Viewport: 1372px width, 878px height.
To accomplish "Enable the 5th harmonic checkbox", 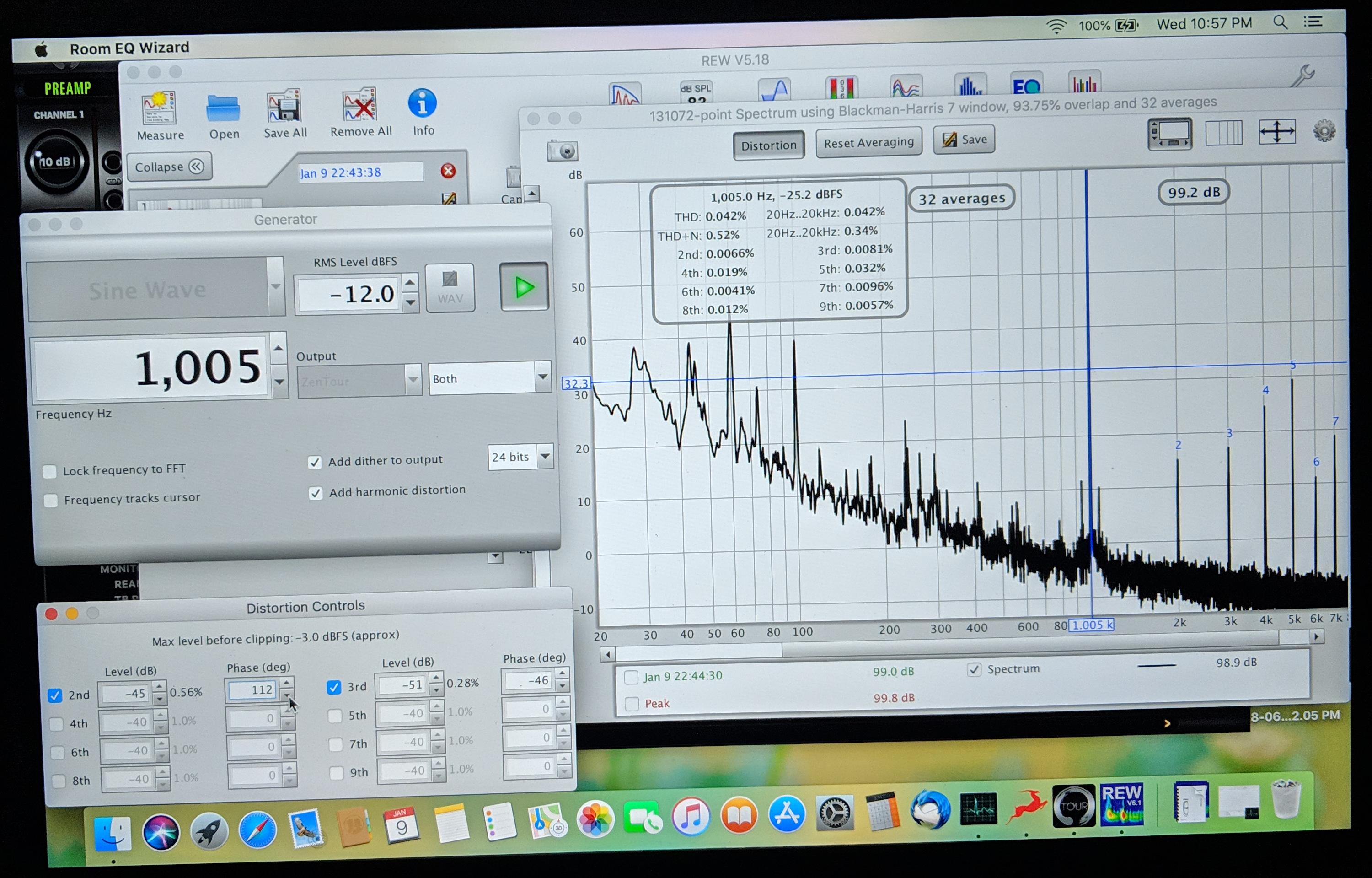I will point(335,716).
